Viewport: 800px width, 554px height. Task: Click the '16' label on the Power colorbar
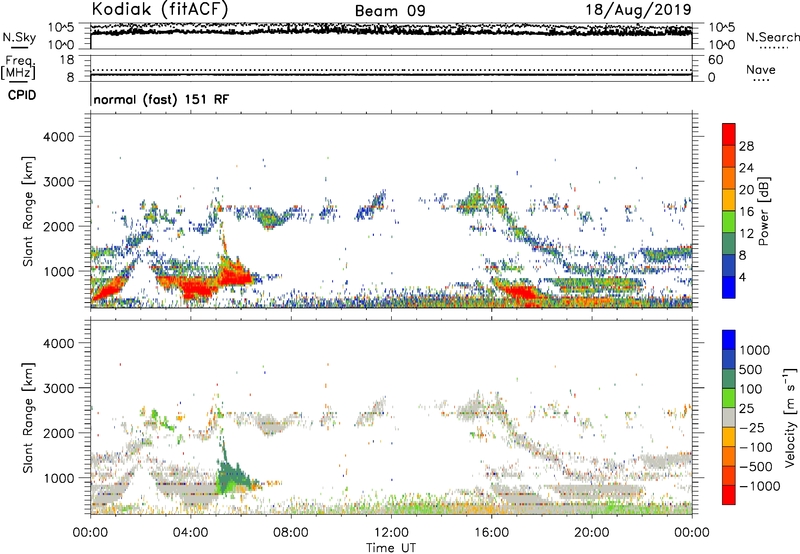point(746,212)
